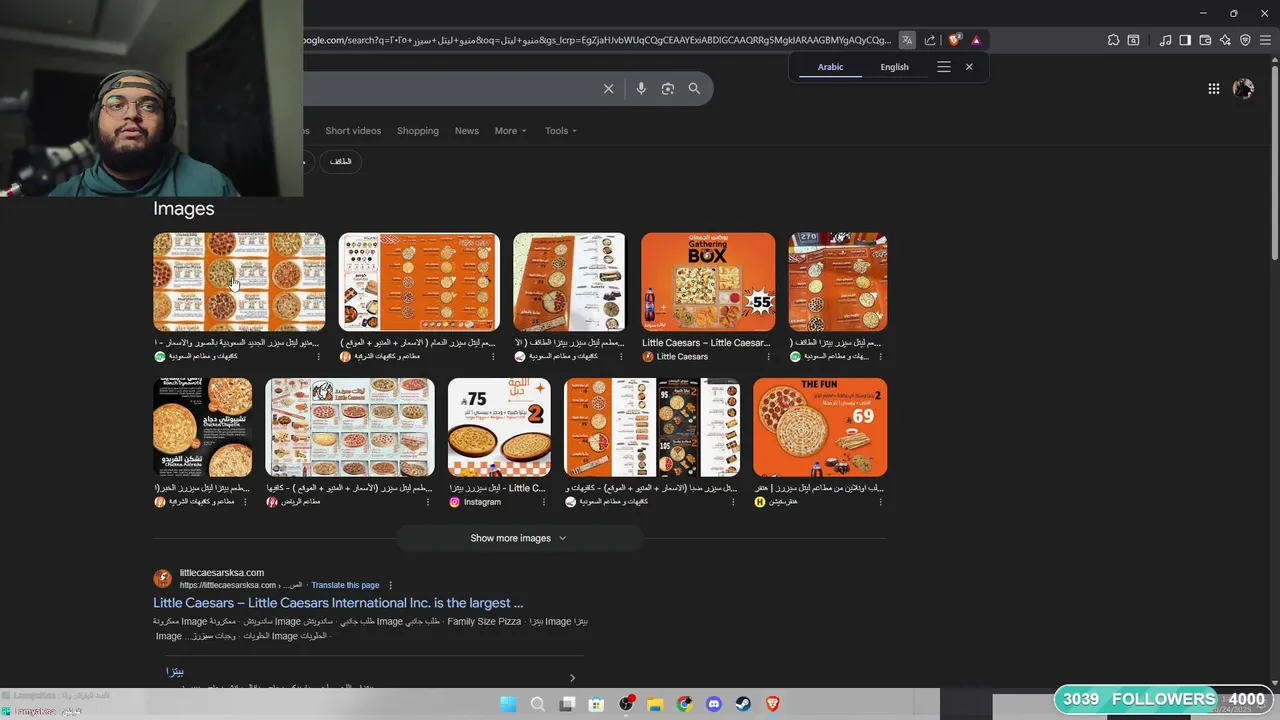Open the Brave Wallet icon
Screen dimensions: 1280x720
[1205, 40]
